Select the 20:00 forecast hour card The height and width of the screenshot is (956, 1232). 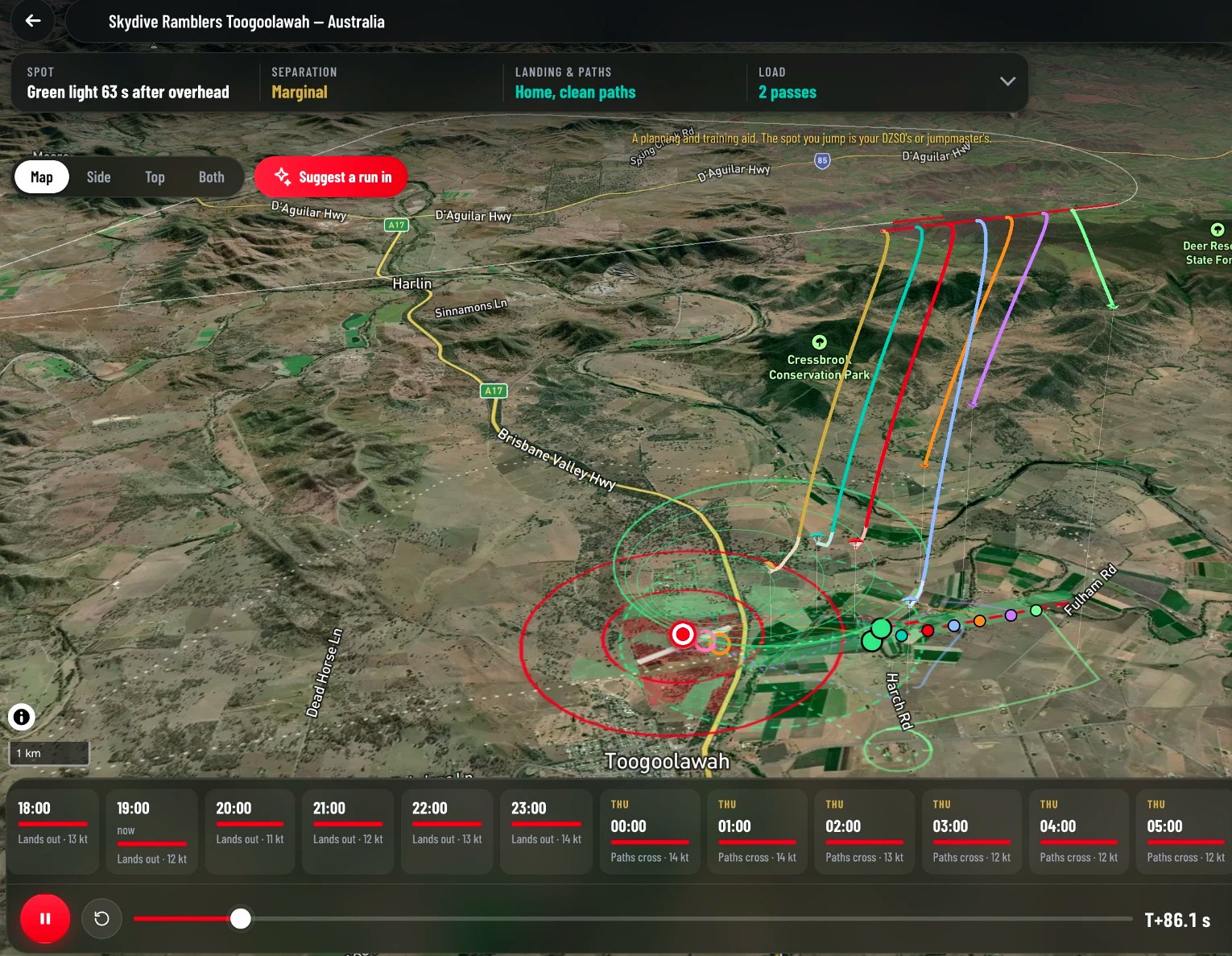point(250,830)
